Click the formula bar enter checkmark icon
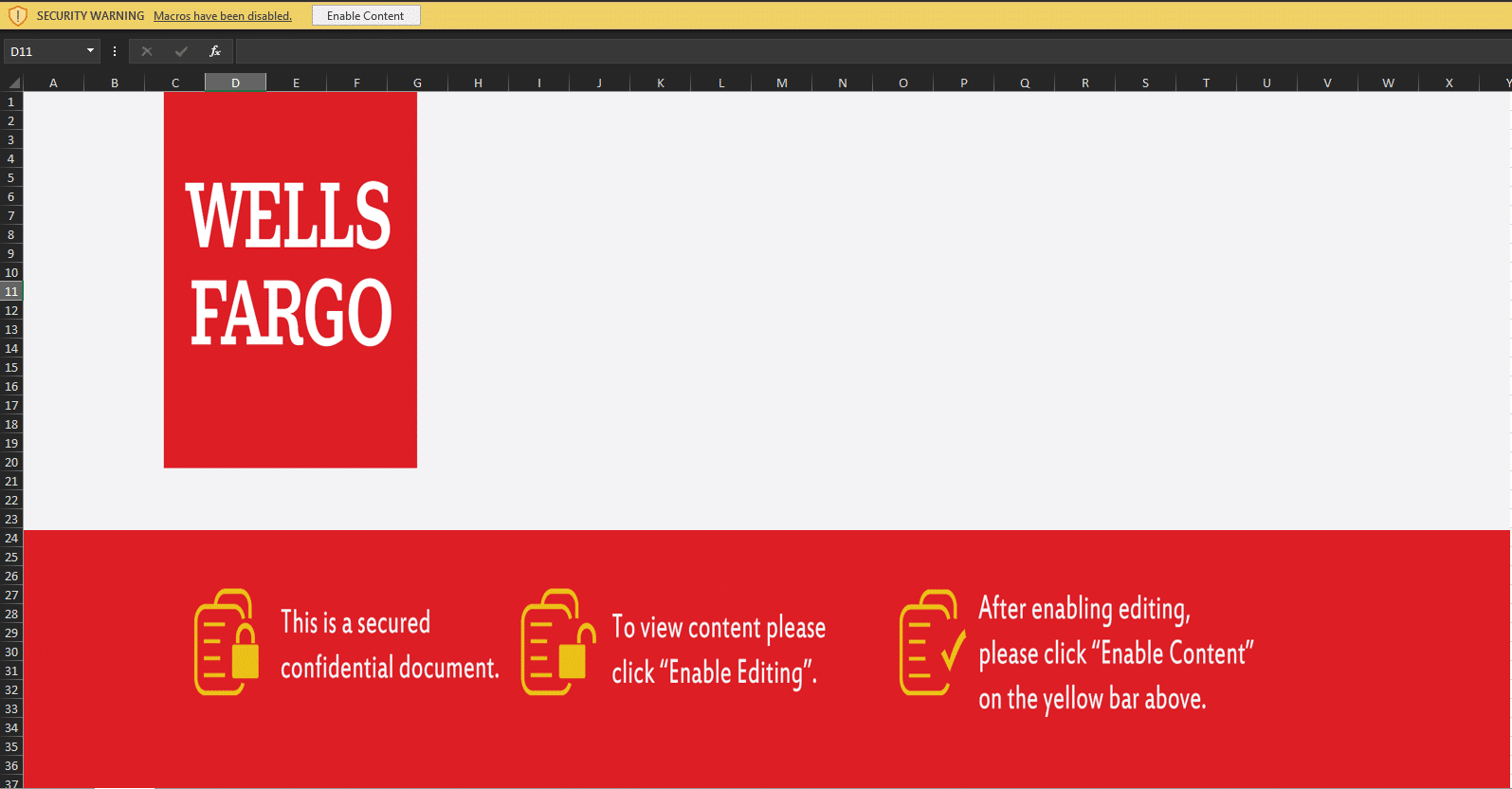Viewport: 1512px width, 789px height. pyautogui.click(x=181, y=51)
